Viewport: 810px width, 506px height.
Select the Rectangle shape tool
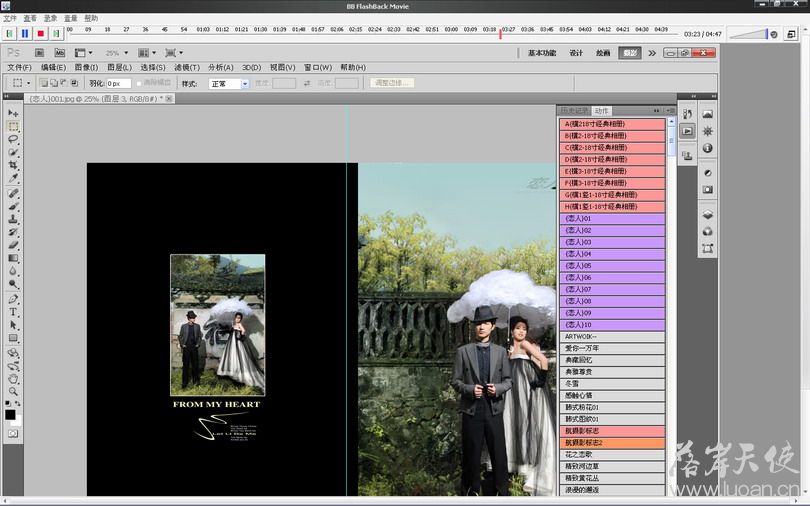point(13,338)
